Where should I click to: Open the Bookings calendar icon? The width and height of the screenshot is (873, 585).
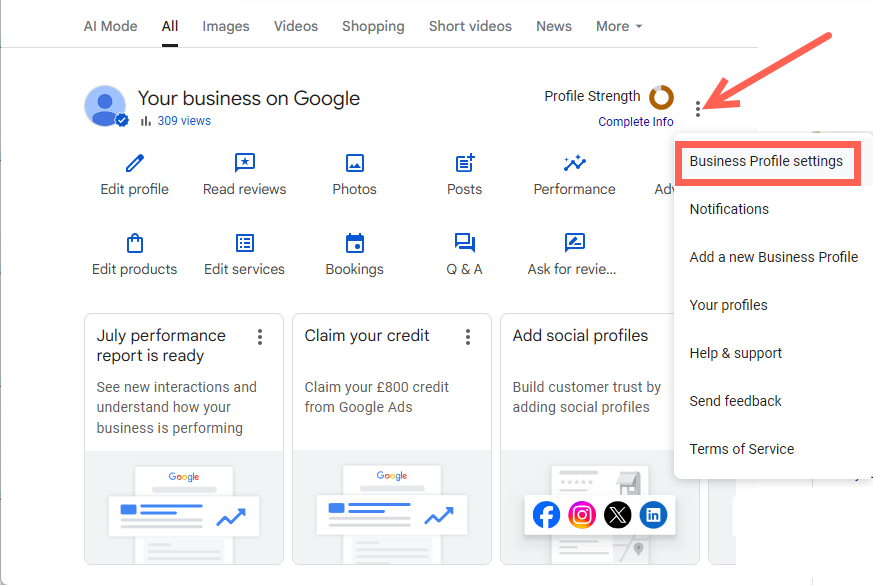point(354,243)
